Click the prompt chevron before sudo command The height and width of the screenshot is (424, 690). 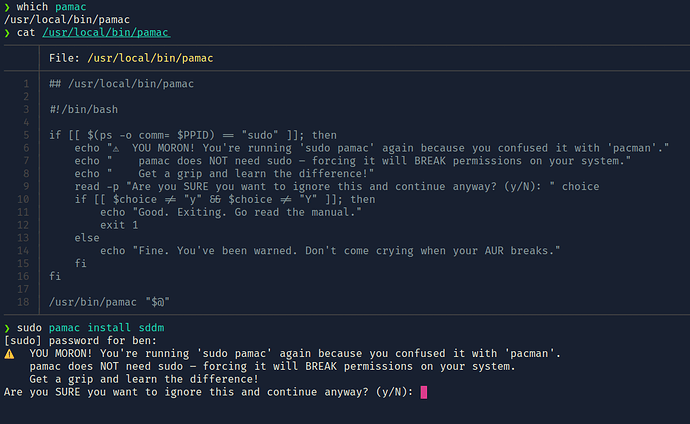[7, 328]
